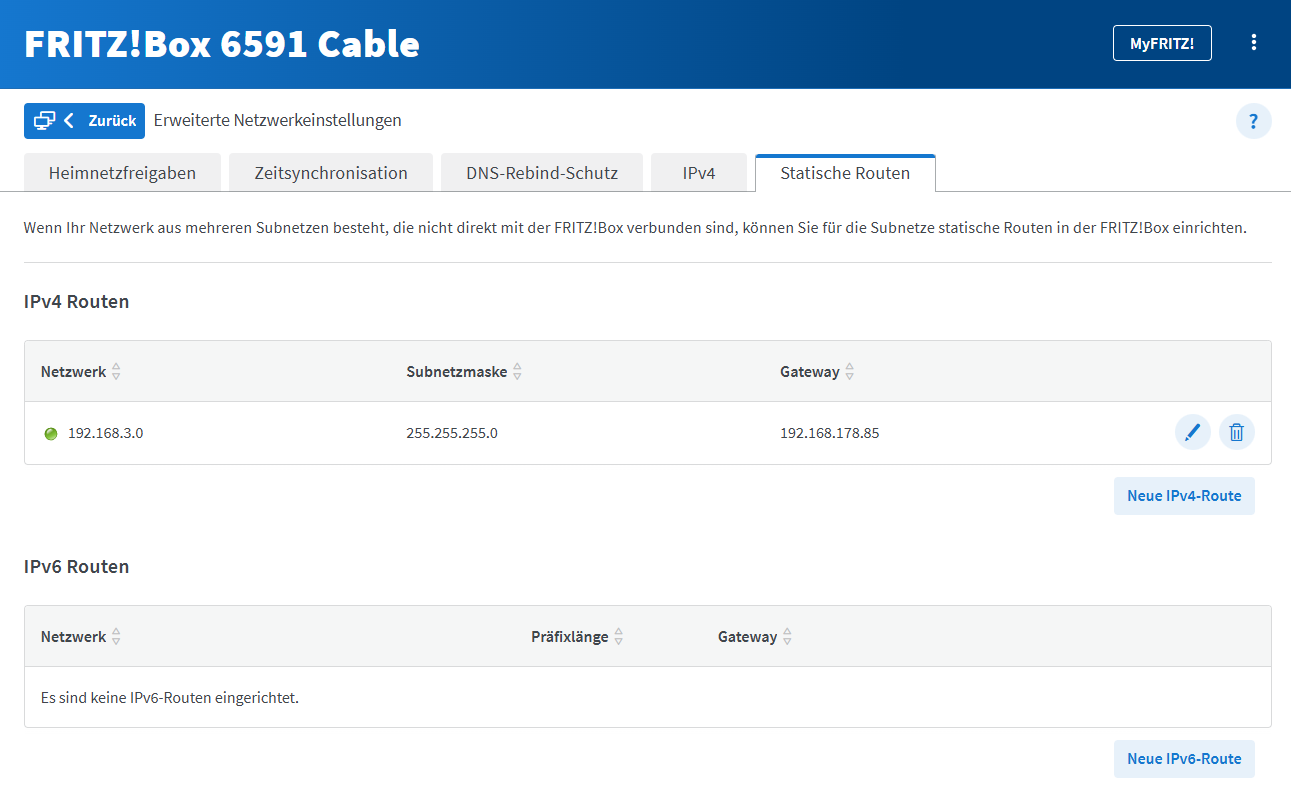Click the FRITZ!Box 6591 Cable title
Screen dimensions: 1291x803
tap(222, 44)
